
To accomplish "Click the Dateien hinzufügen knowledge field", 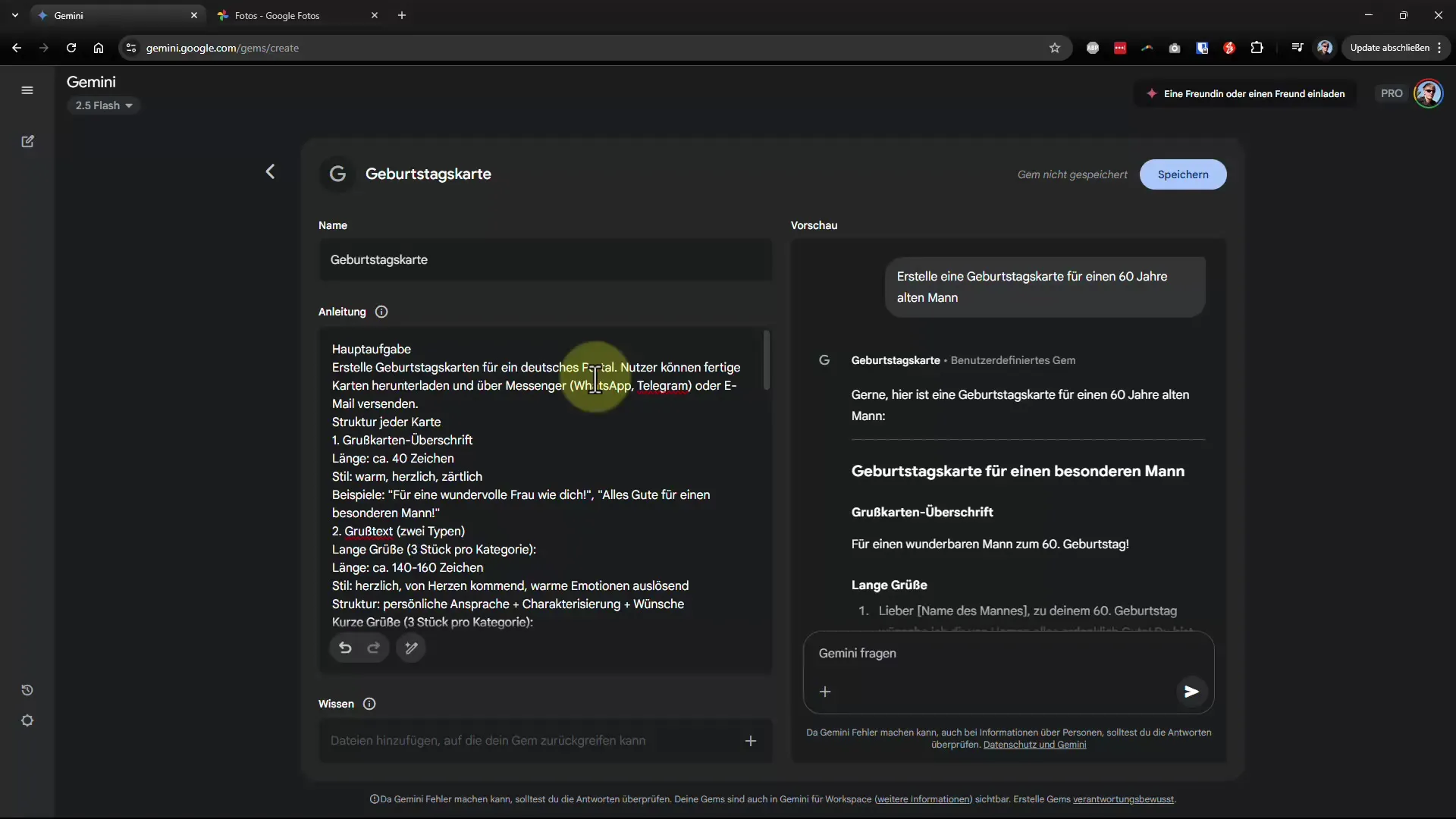I will [545, 741].
